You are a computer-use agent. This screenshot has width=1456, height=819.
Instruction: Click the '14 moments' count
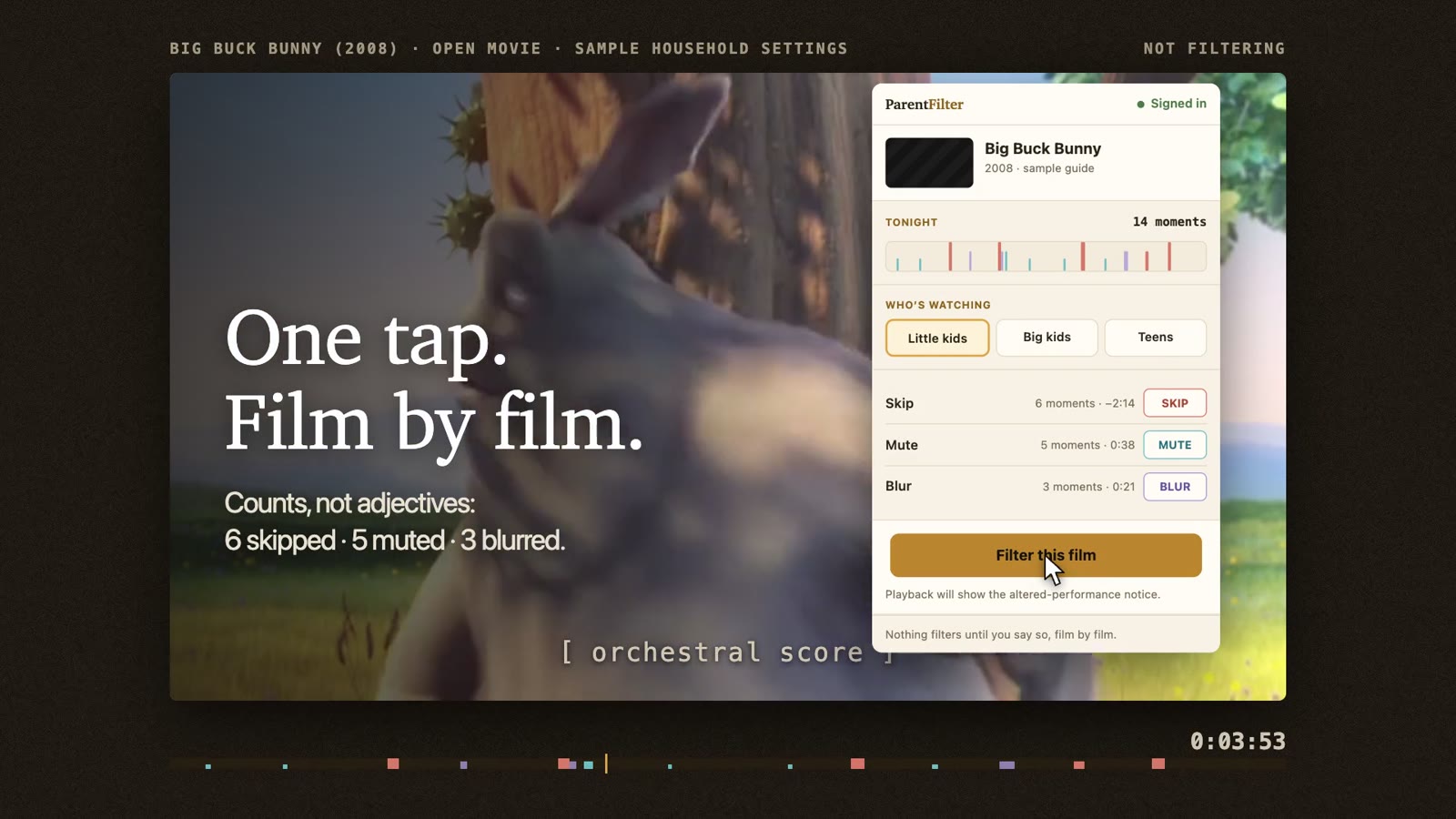click(1169, 222)
